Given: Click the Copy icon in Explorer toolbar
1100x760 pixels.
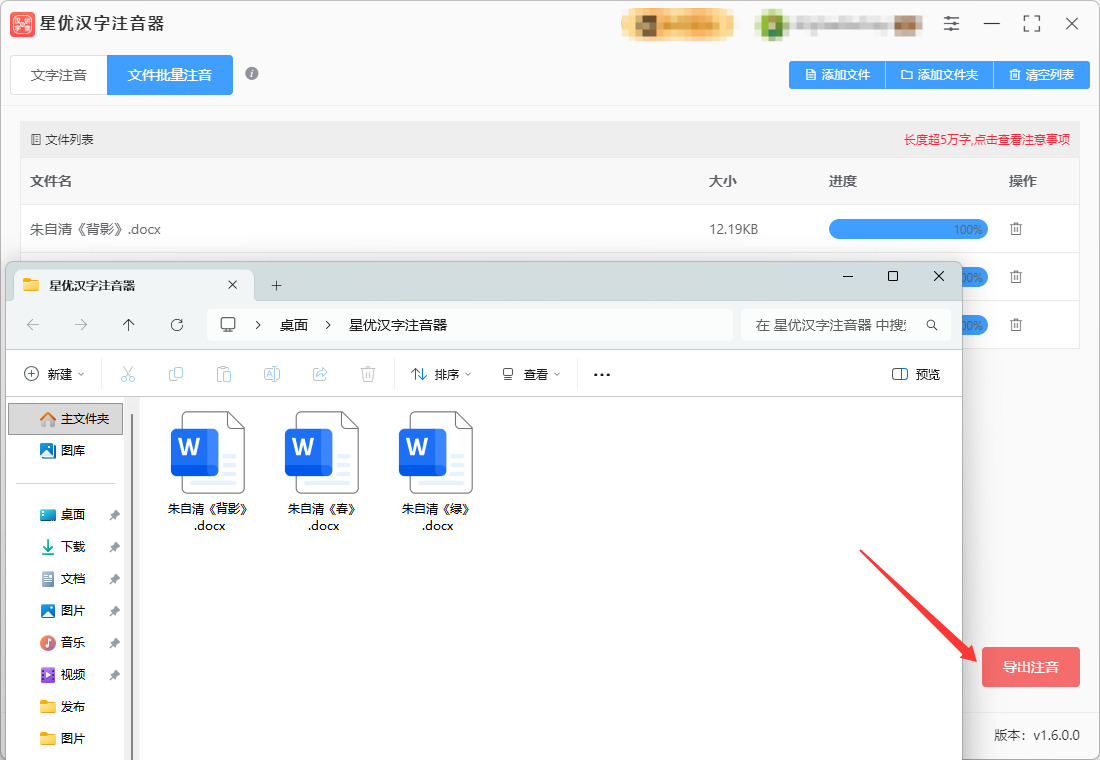Looking at the screenshot, I should pos(176,374).
